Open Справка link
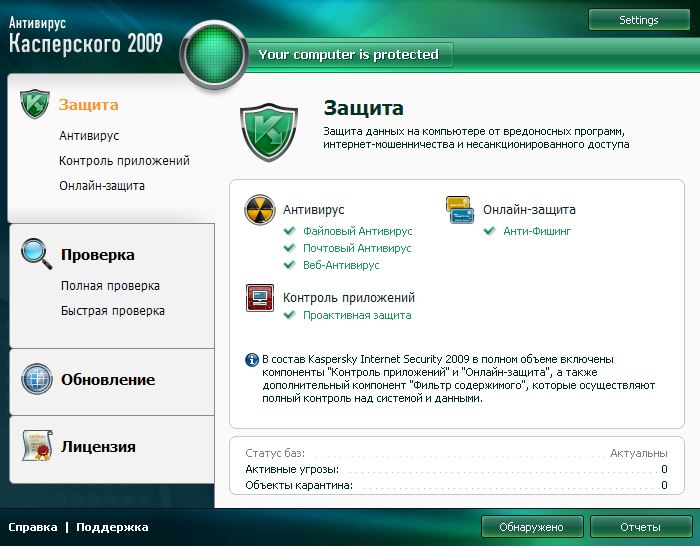This screenshot has height=546, width=700. [33, 527]
